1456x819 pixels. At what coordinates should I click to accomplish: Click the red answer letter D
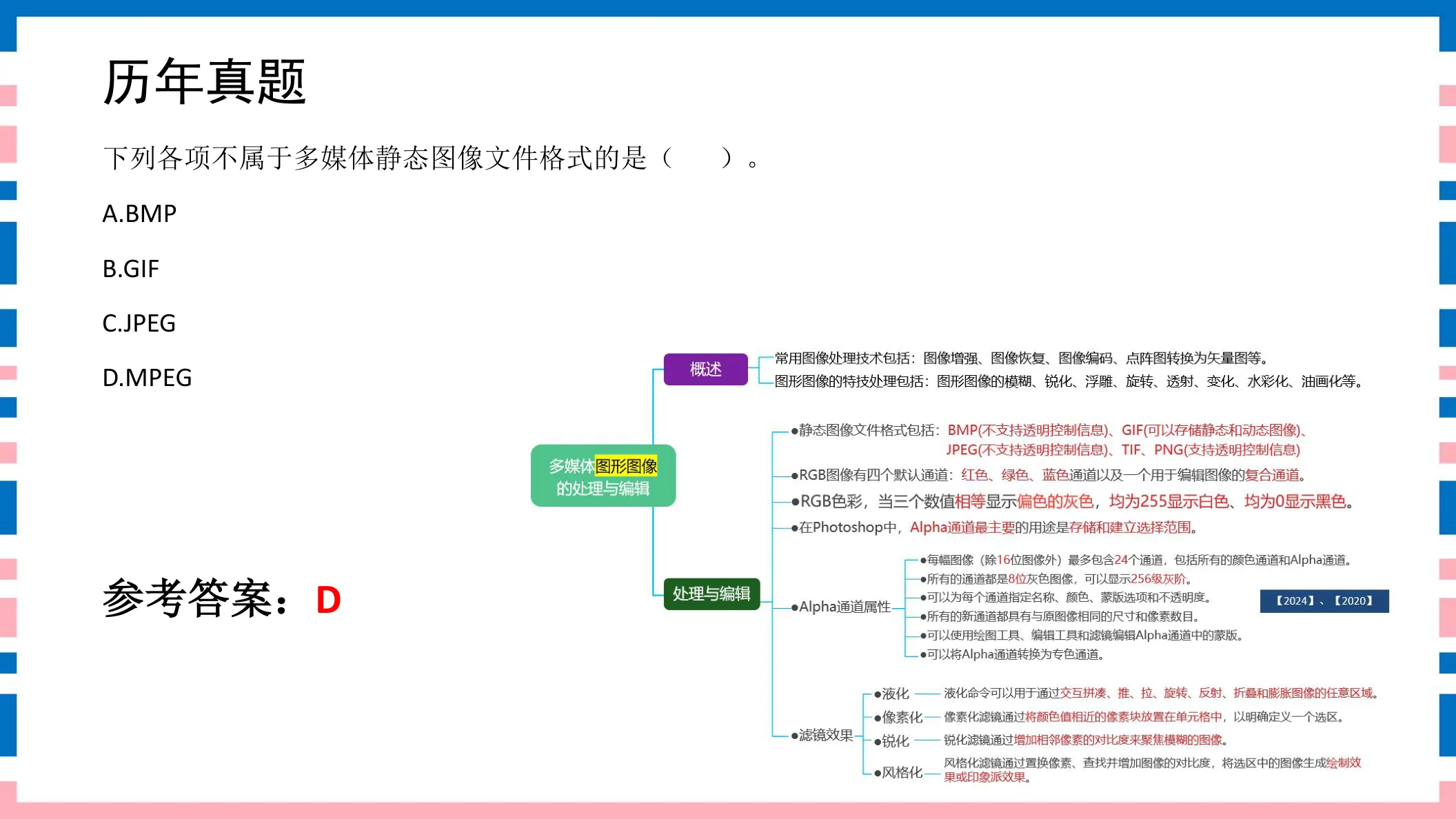tap(328, 600)
